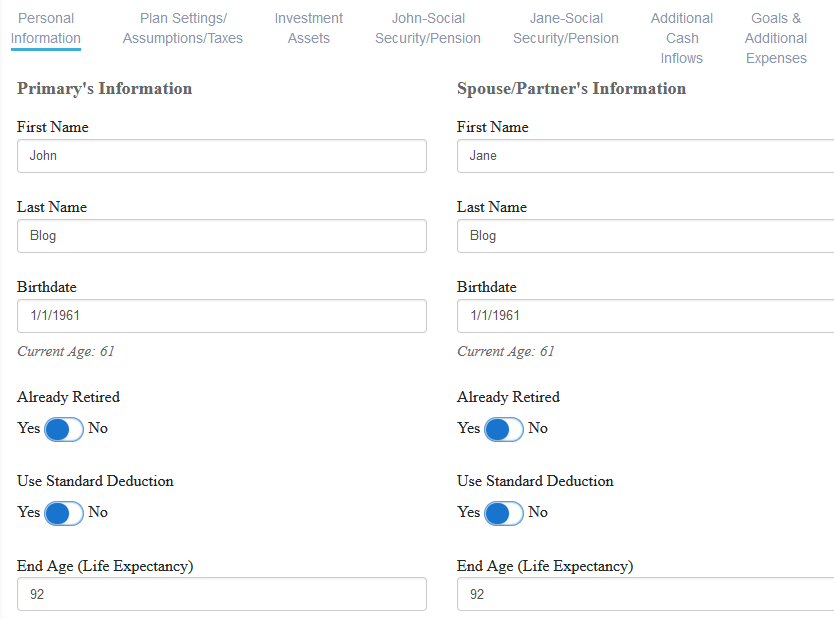Focus the Primary's Last Name field
Screen dimensions: 834x619
click(221, 236)
